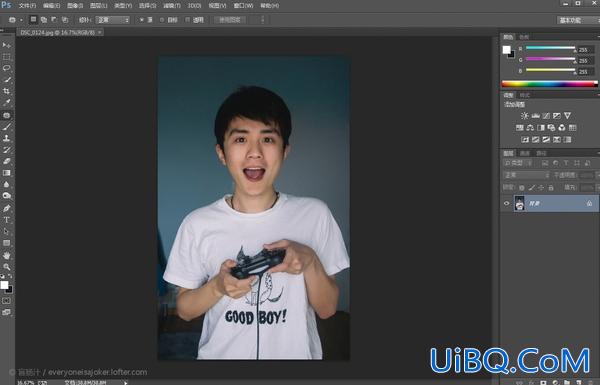Choose the 目标 radio option
This screenshot has width=600, height=385.
pos(162,20)
